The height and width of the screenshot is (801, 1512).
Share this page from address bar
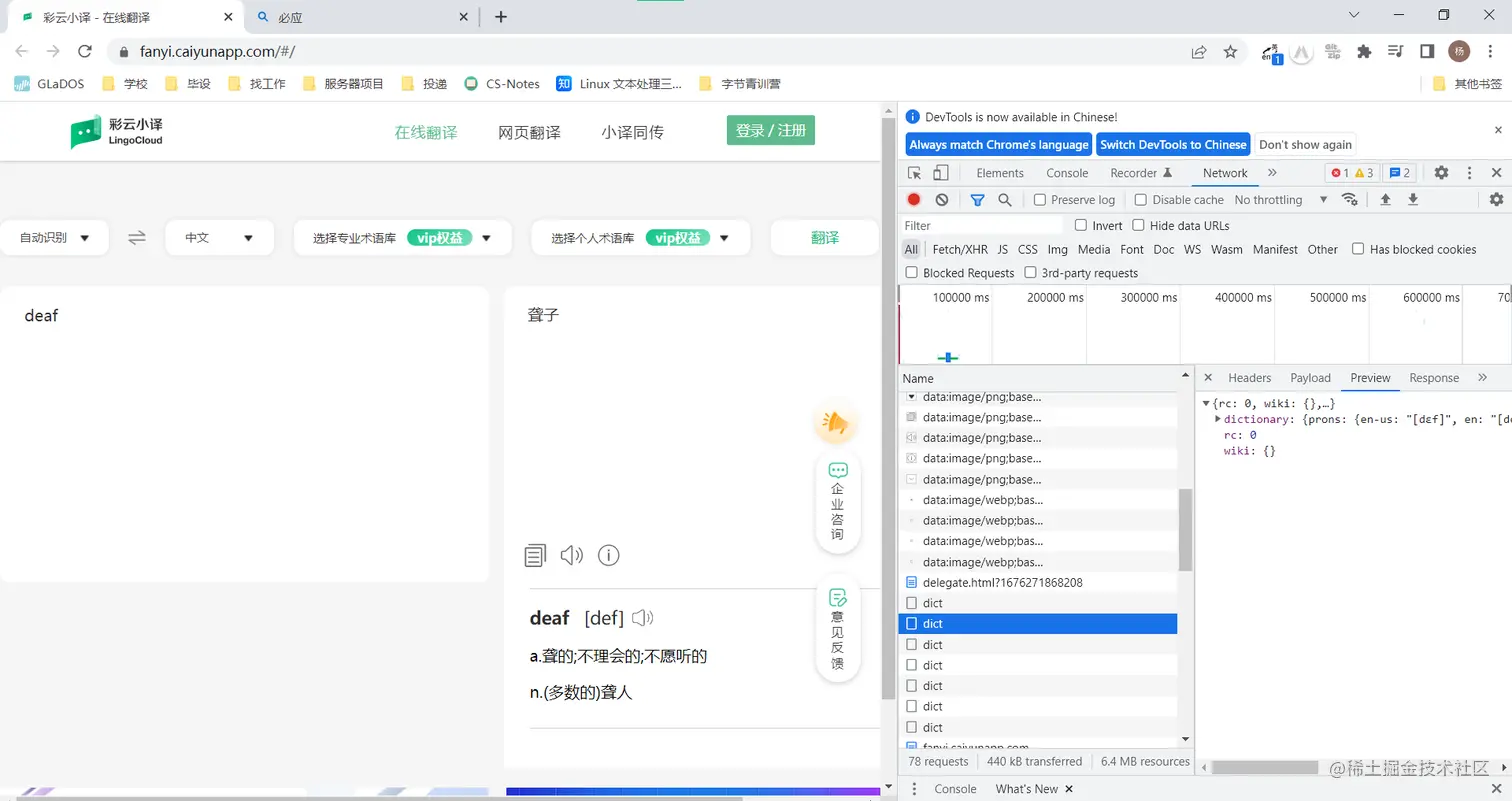[x=1198, y=52]
